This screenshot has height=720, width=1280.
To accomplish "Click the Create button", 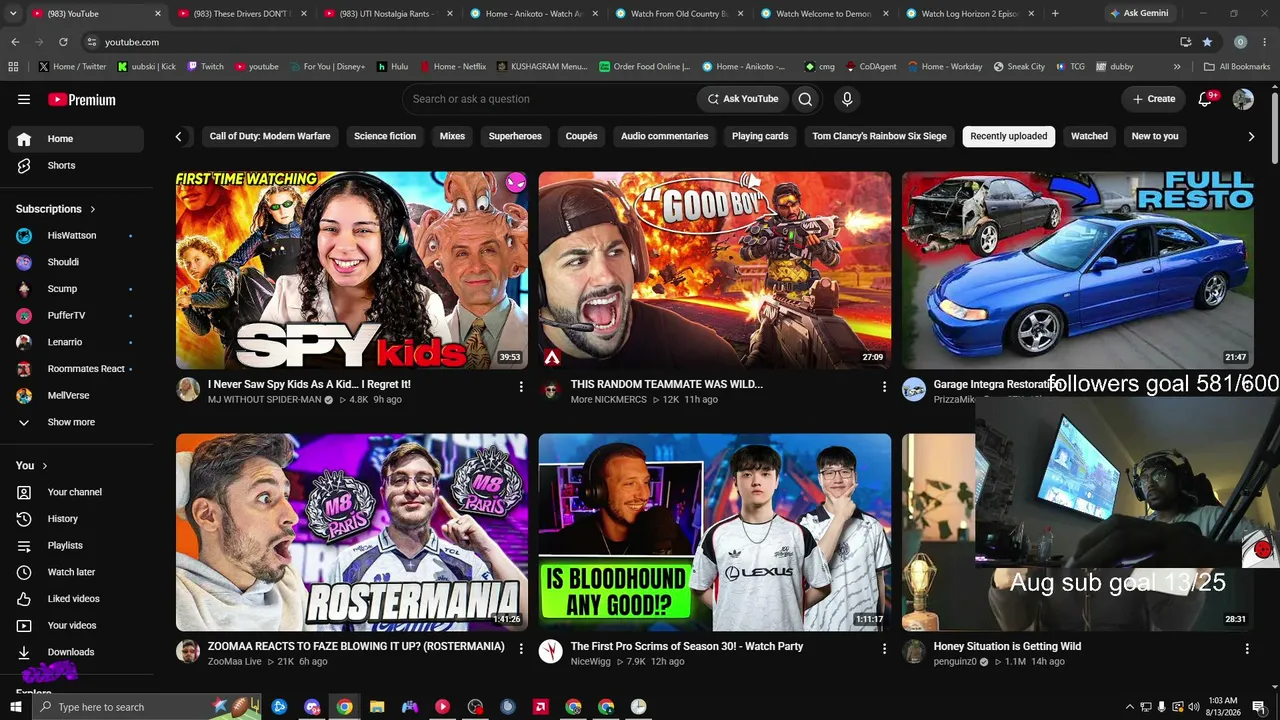I will click(1154, 99).
